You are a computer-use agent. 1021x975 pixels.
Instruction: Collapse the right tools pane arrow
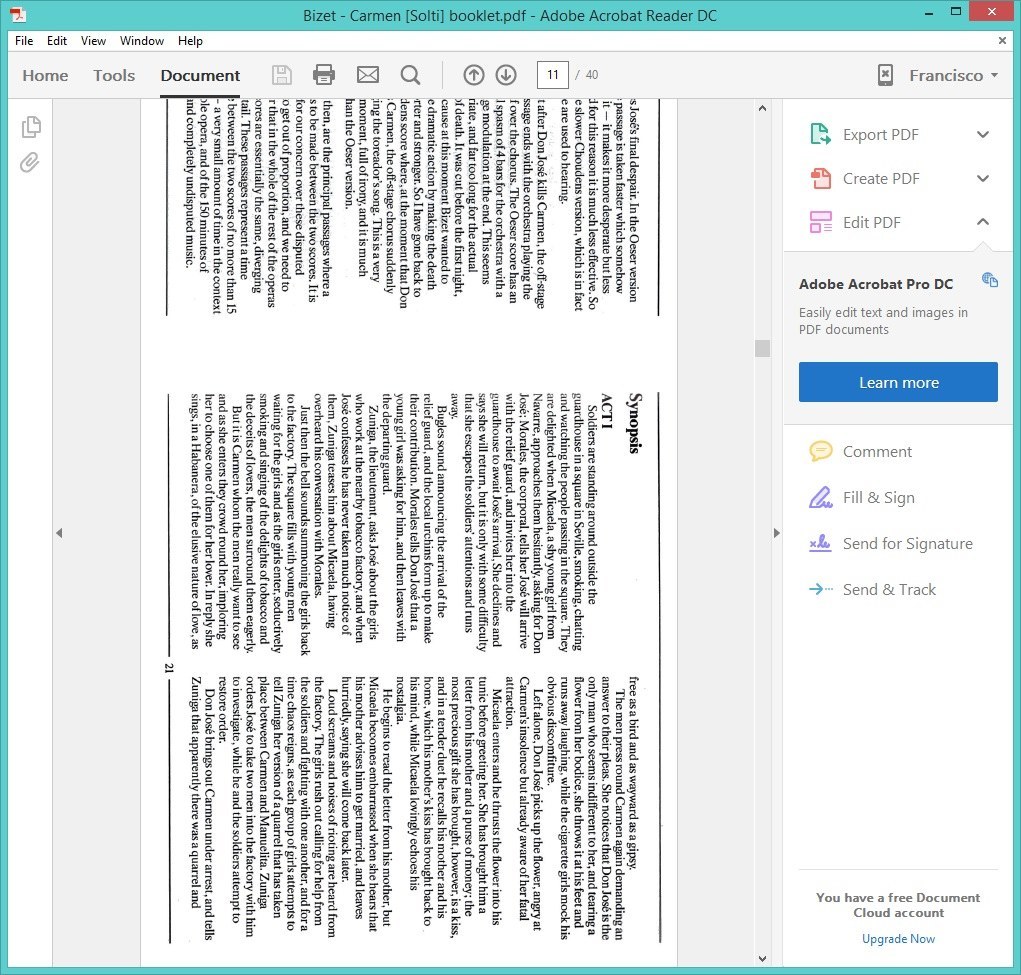[776, 533]
